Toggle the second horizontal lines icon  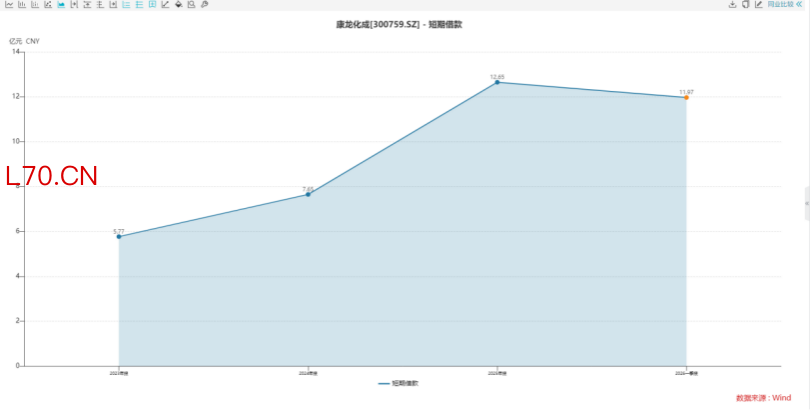point(139,4)
